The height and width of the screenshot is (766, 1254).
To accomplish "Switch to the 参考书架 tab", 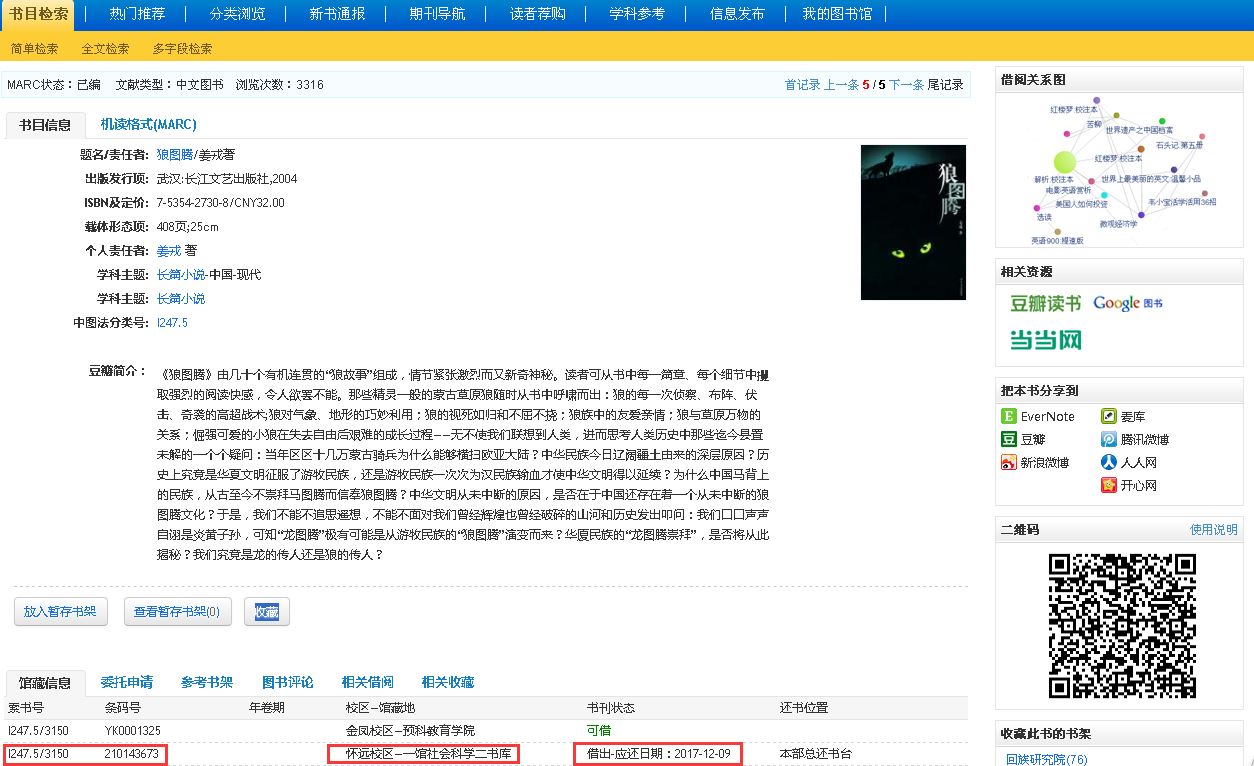I will tap(207, 682).
